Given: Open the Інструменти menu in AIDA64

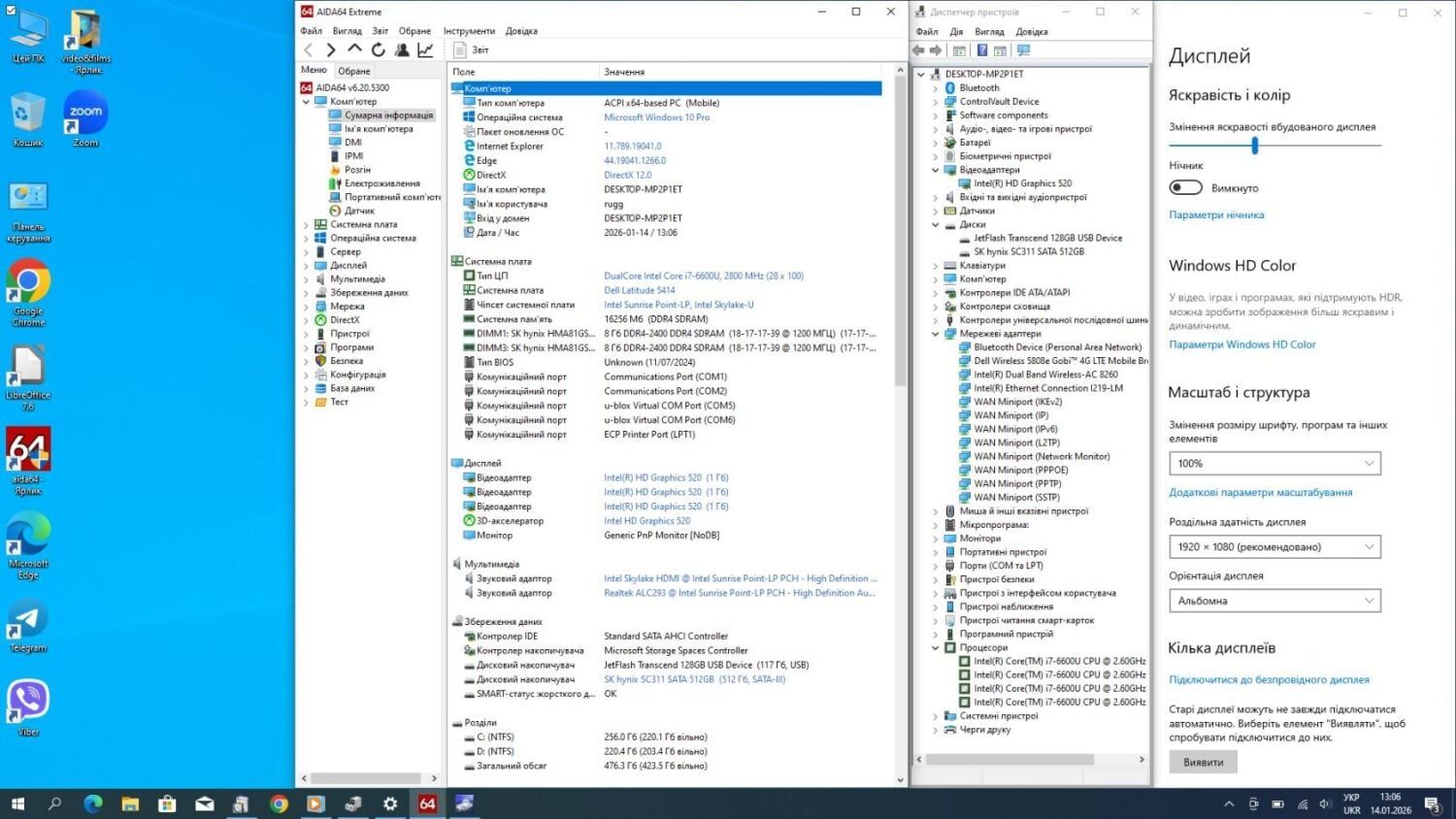Looking at the screenshot, I should pyautogui.click(x=469, y=31).
